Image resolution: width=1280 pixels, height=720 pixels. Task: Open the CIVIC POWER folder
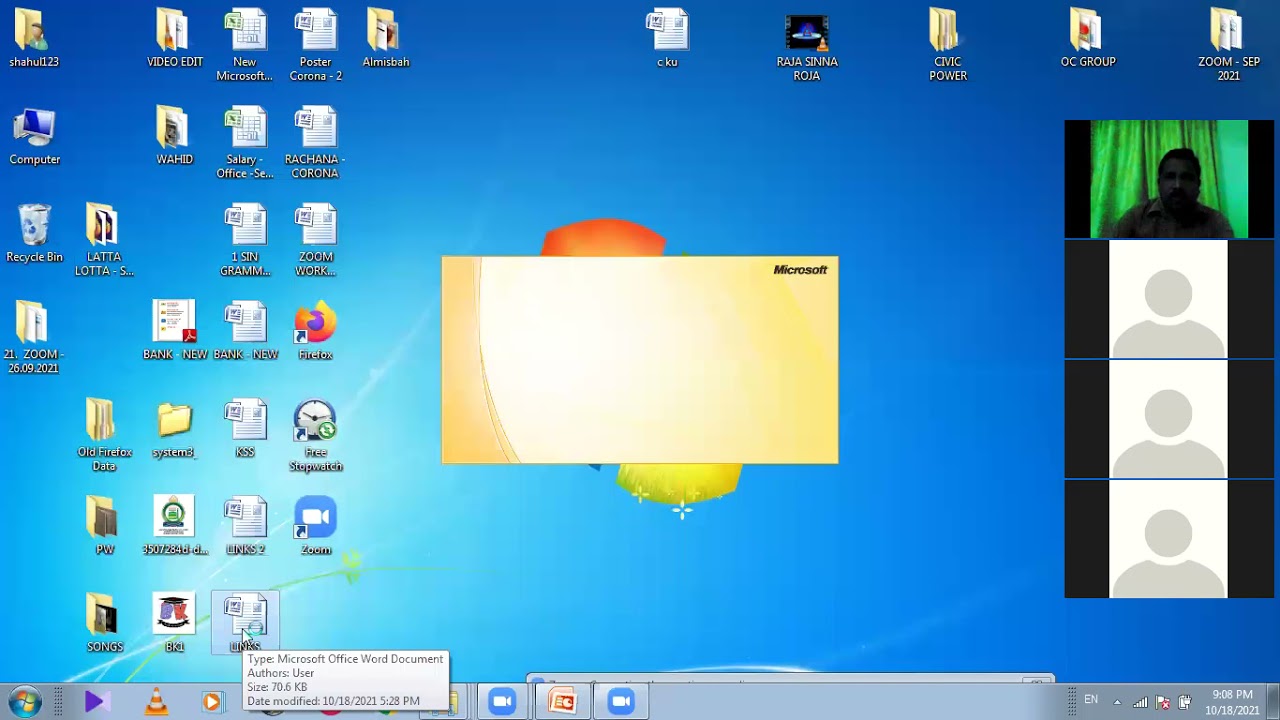point(947,46)
